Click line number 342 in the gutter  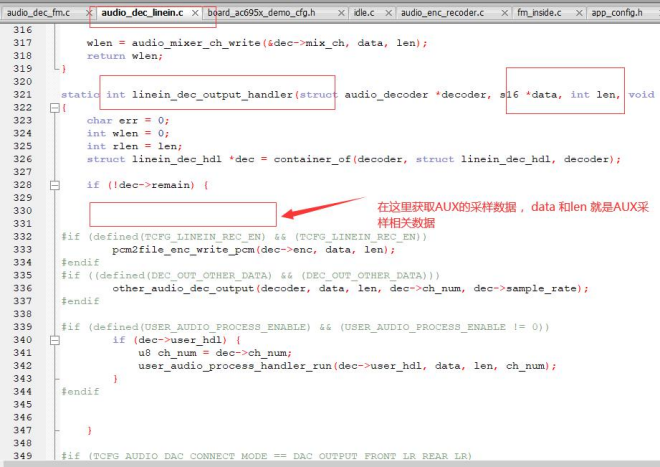coord(23,366)
